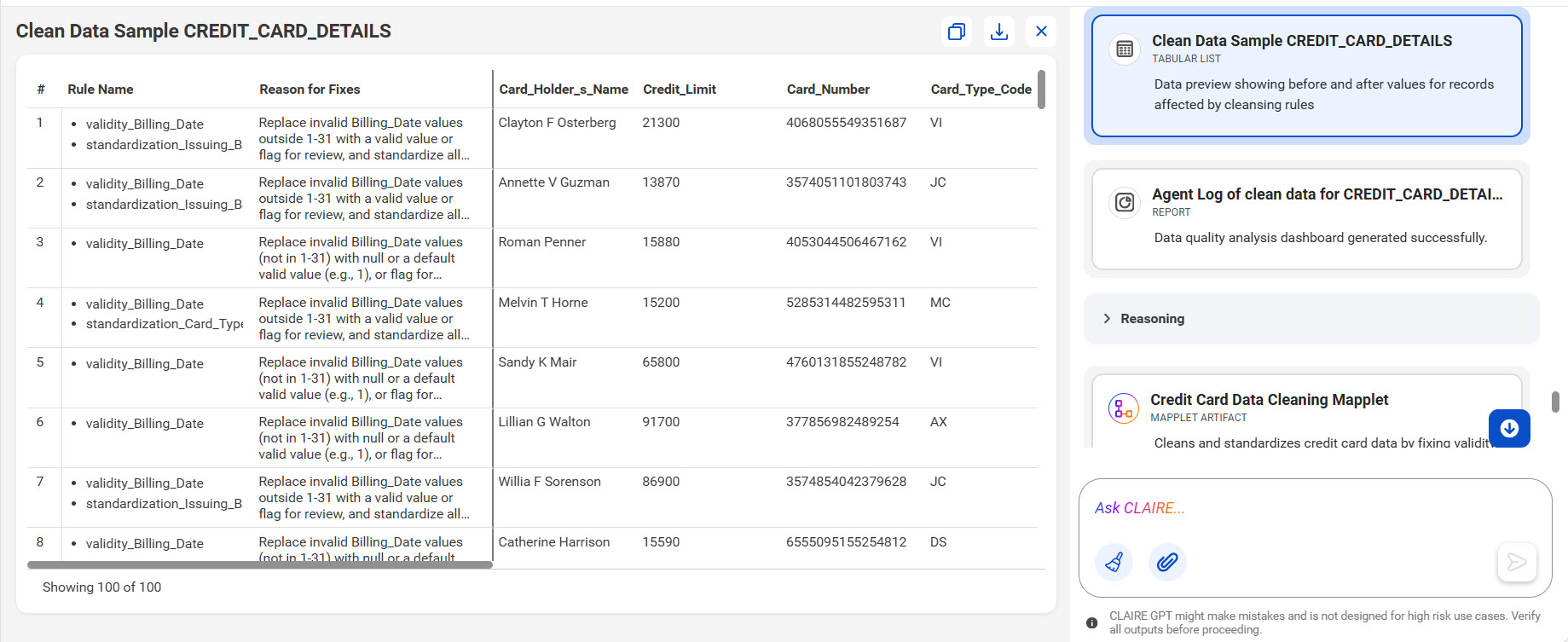Click card number 6555095155254812
This screenshot has height=642, width=1568.
(x=846, y=542)
